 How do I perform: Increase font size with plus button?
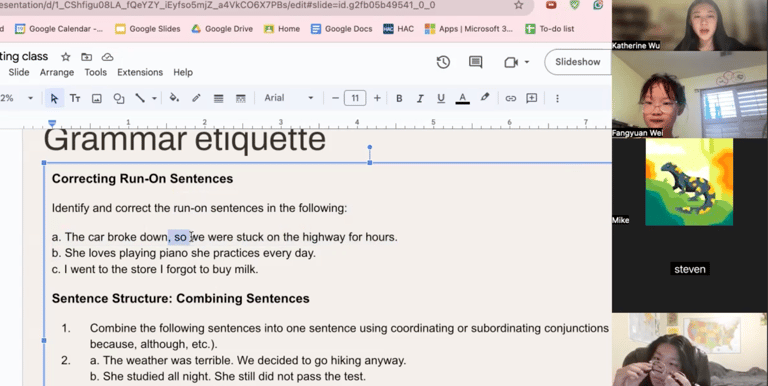(x=377, y=98)
